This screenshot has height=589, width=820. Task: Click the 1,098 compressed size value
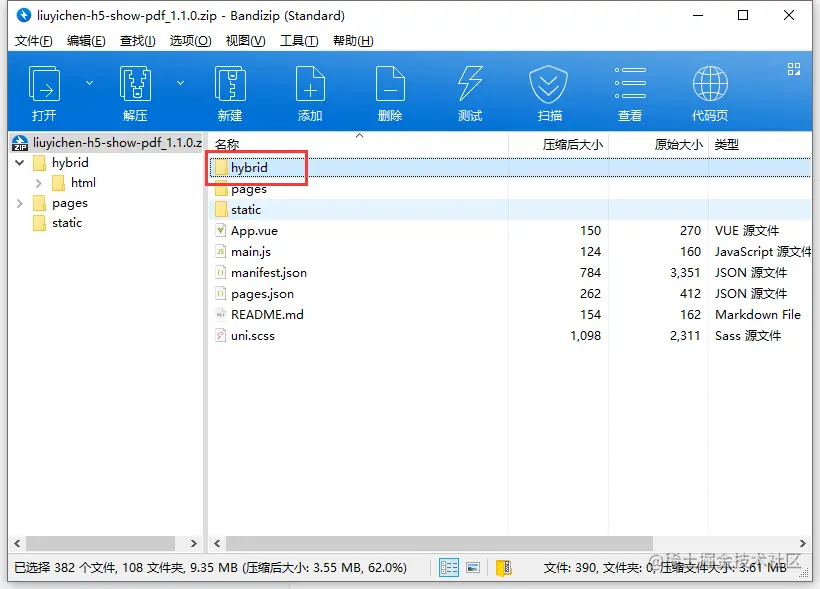(585, 335)
